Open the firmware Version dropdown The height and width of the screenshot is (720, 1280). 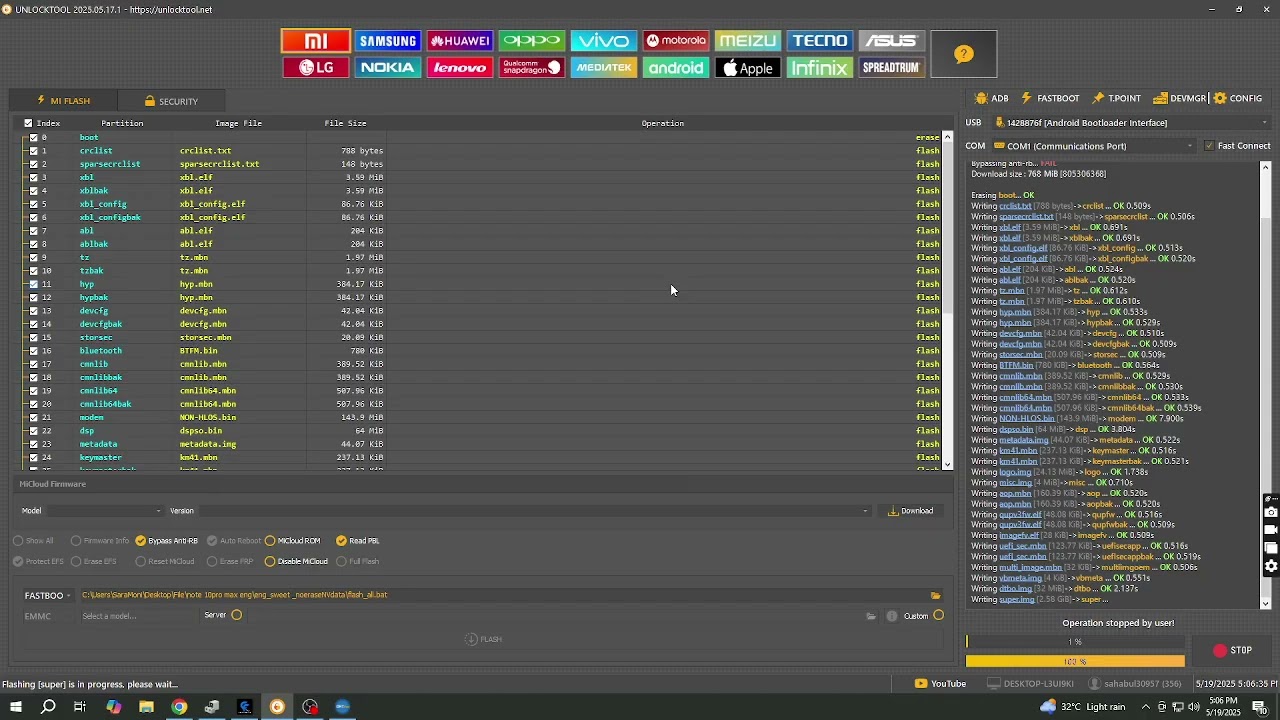click(x=534, y=511)
